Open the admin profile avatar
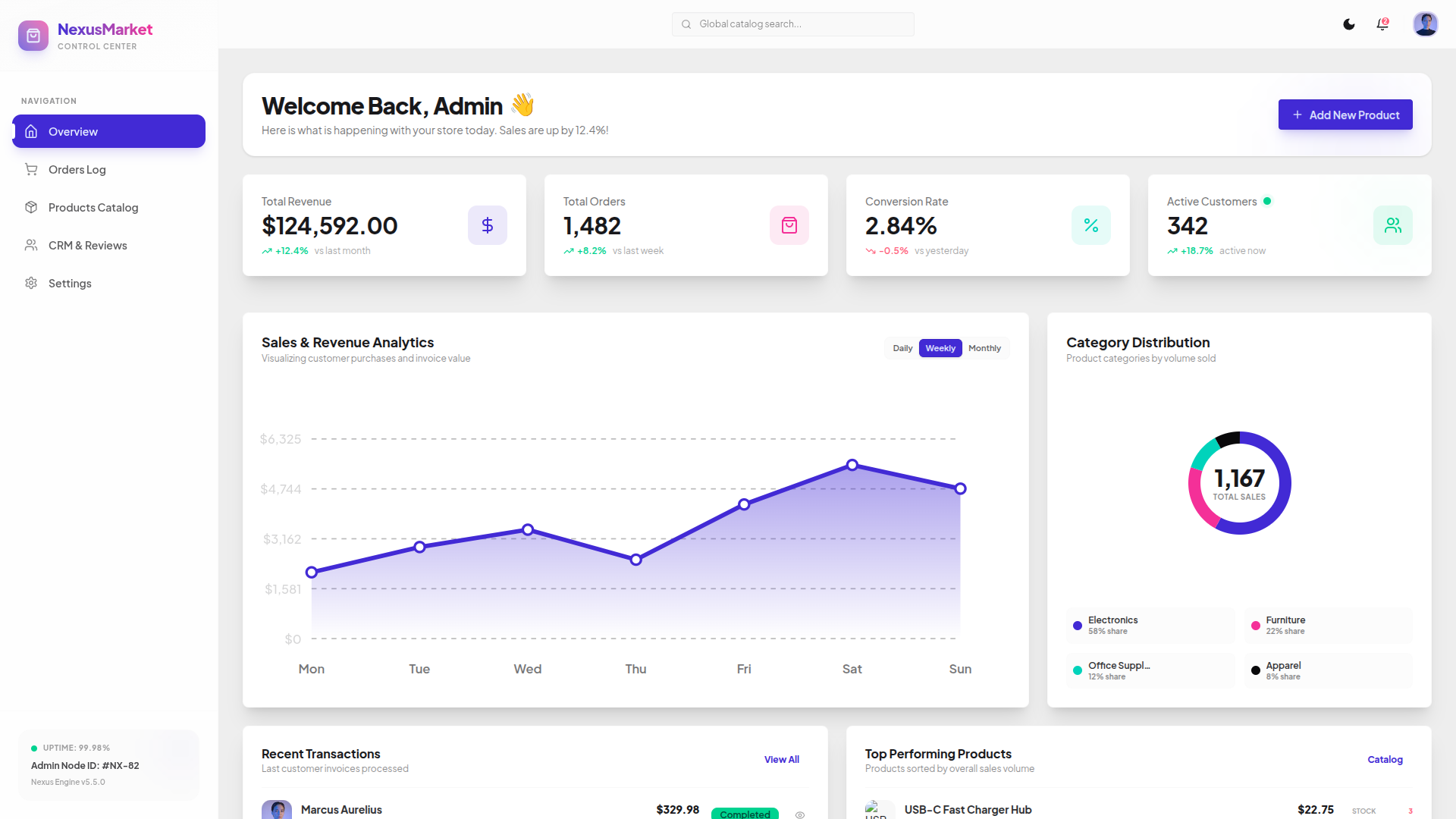 pyautogui.click(x=1426, y=24)
